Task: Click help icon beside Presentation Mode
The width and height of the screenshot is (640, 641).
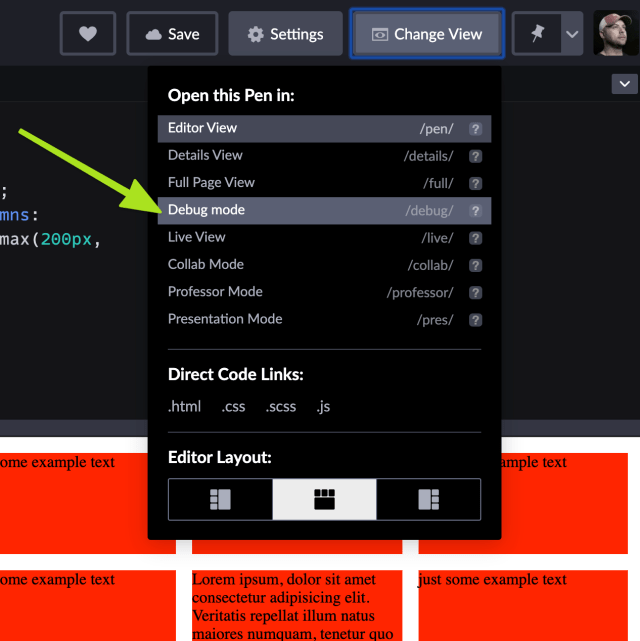Action: (x=476, y=320)
